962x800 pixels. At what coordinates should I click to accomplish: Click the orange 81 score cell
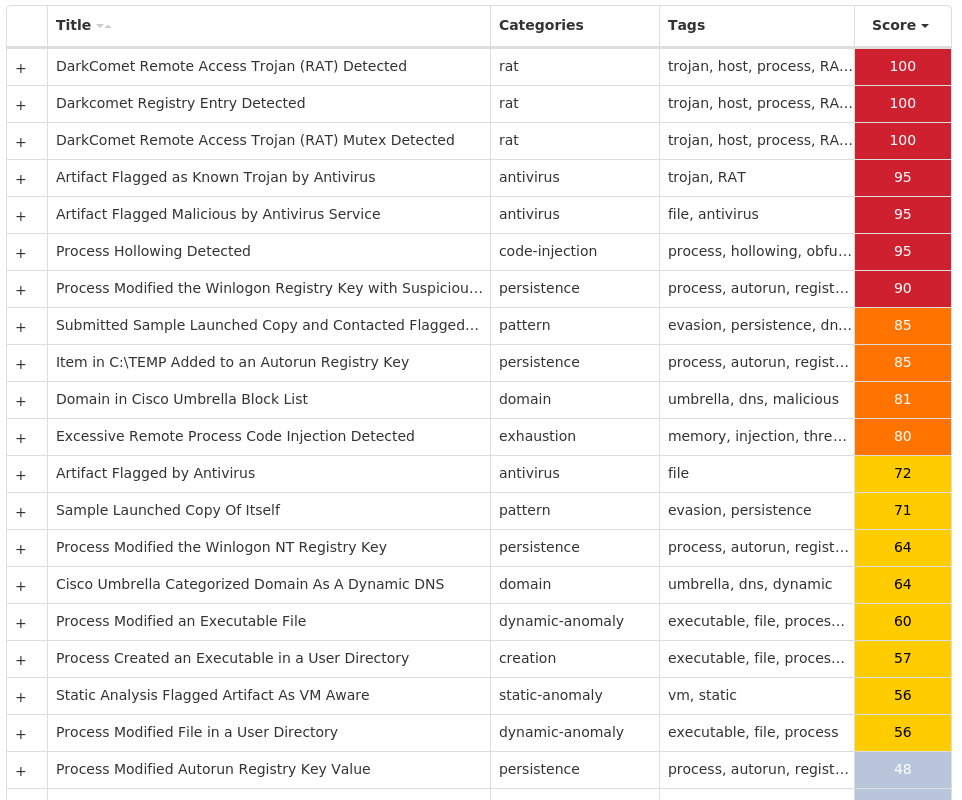tap(902, 399)
